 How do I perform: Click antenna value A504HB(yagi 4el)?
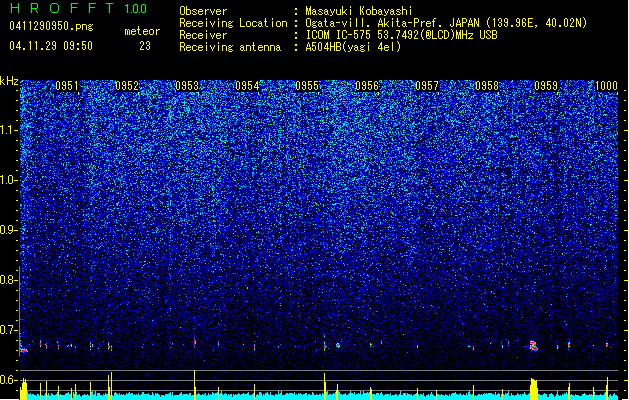(x=353, y=47)
